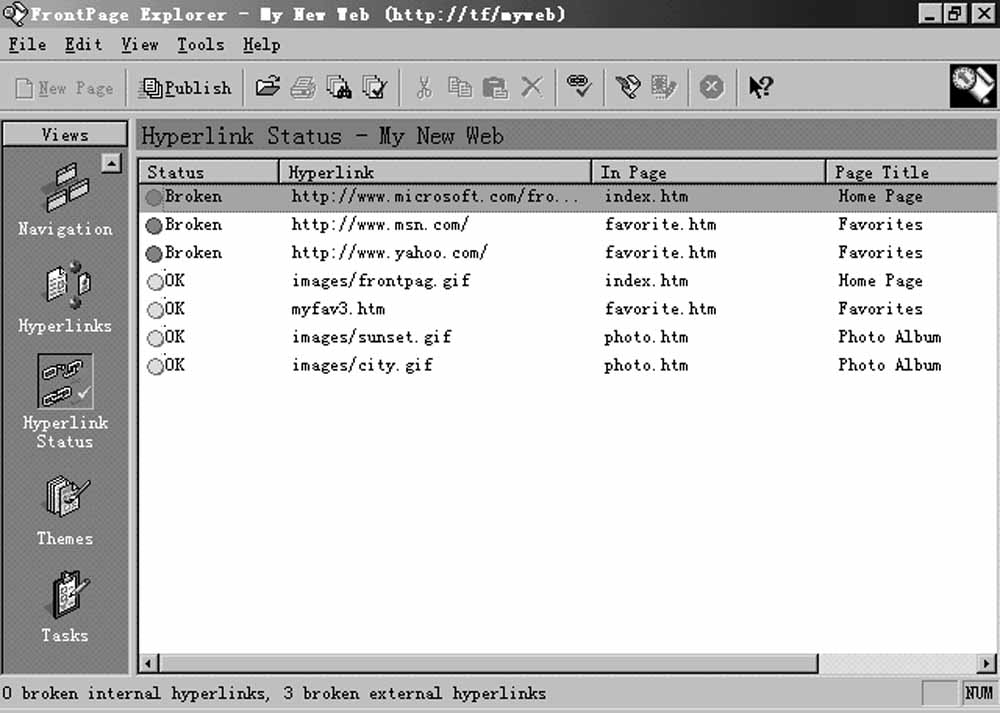Open the Tasks view
Viewport: 1000px width, 713px height.
tap(65, 606)
